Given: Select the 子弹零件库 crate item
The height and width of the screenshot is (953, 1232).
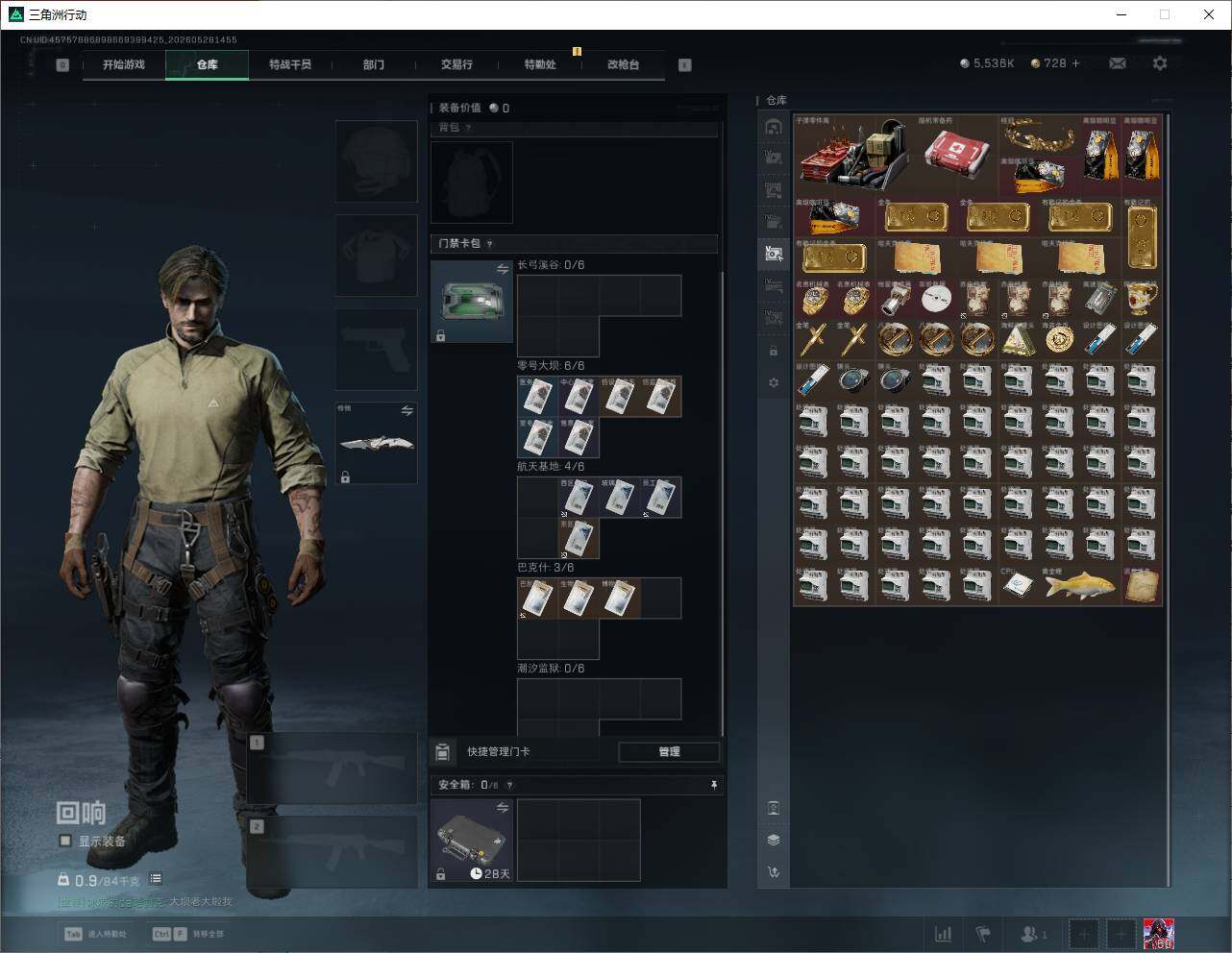Looking at the screenshot, I should tap(854, 155).
